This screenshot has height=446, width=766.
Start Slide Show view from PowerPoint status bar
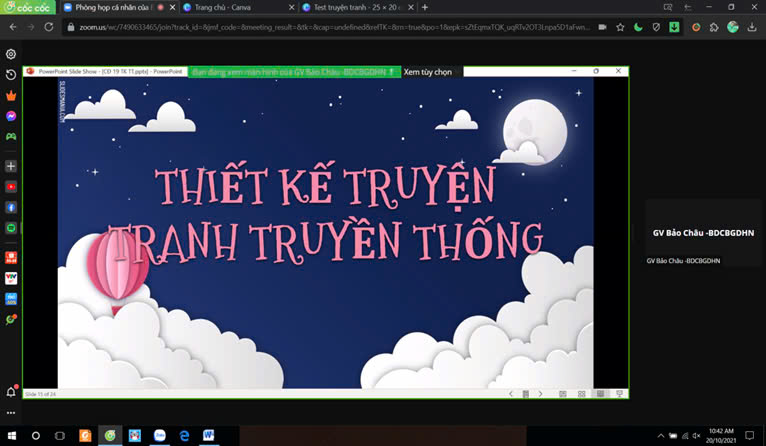(x=619, y=394)
